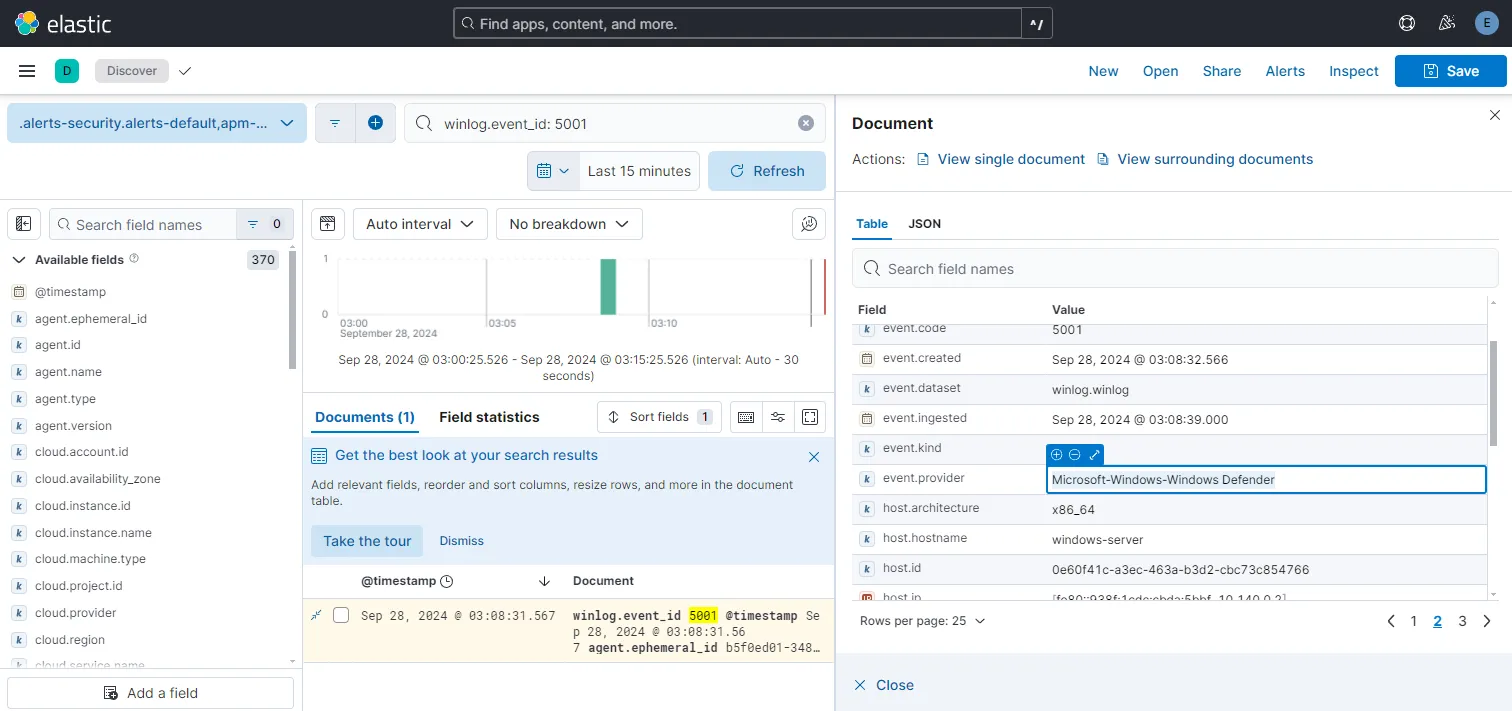This screenshot has height=711, width=1512.
Task: Clear the search query text
Action: (x=805, y=123)
